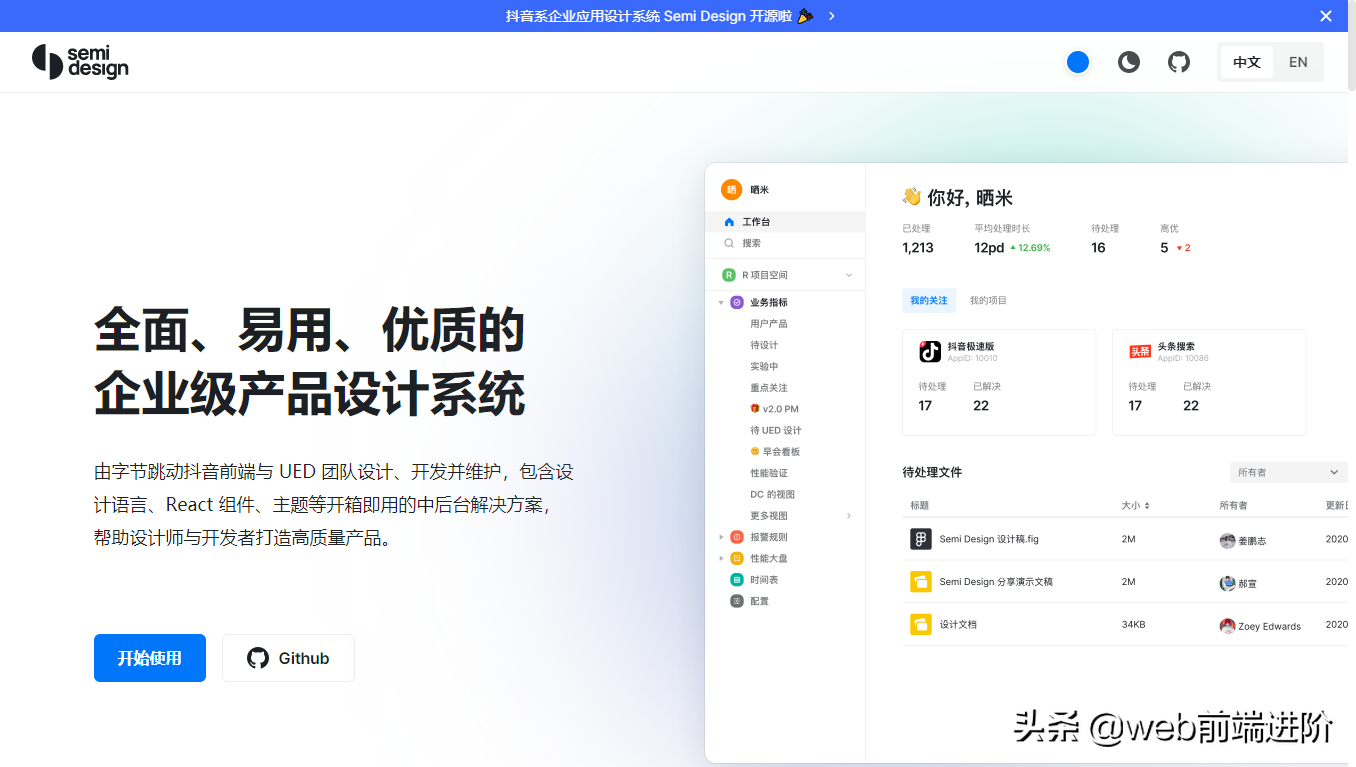This screenshot has height=767, width=1356.
Task: Open the 早会看板 sidebar item
Action: coord(775,452)
